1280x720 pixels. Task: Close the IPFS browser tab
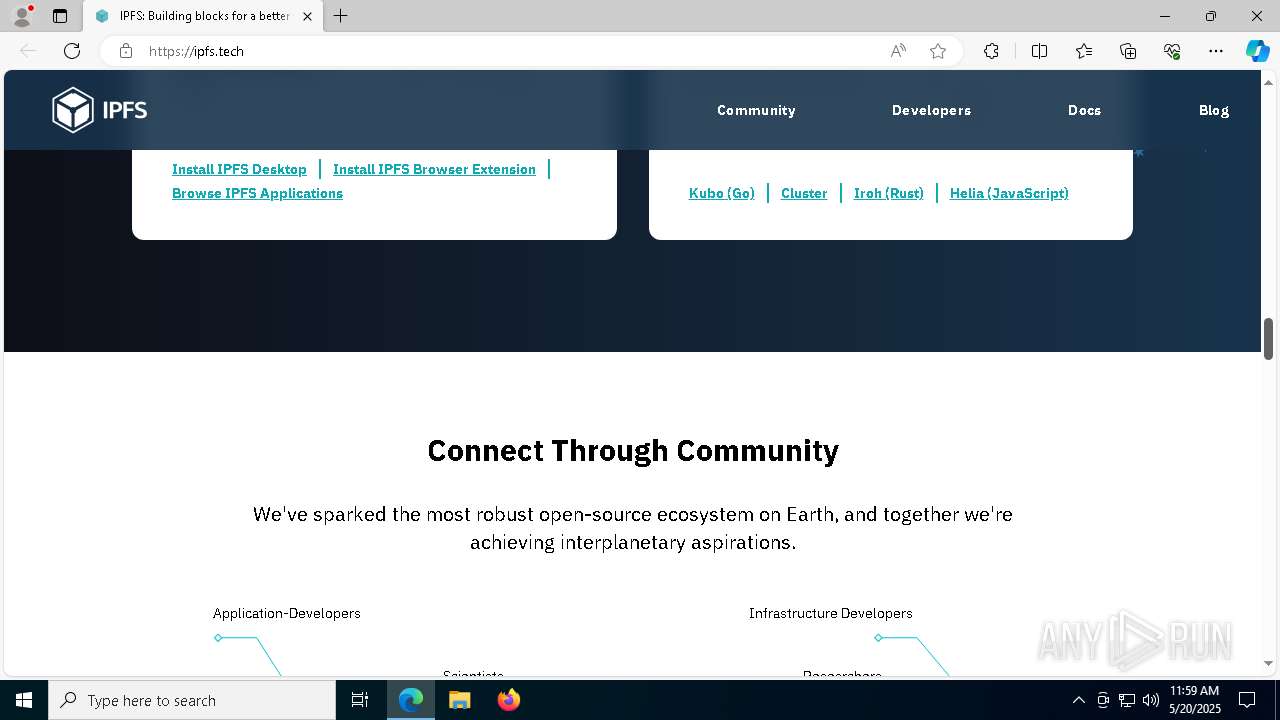[x=307, y=16]
